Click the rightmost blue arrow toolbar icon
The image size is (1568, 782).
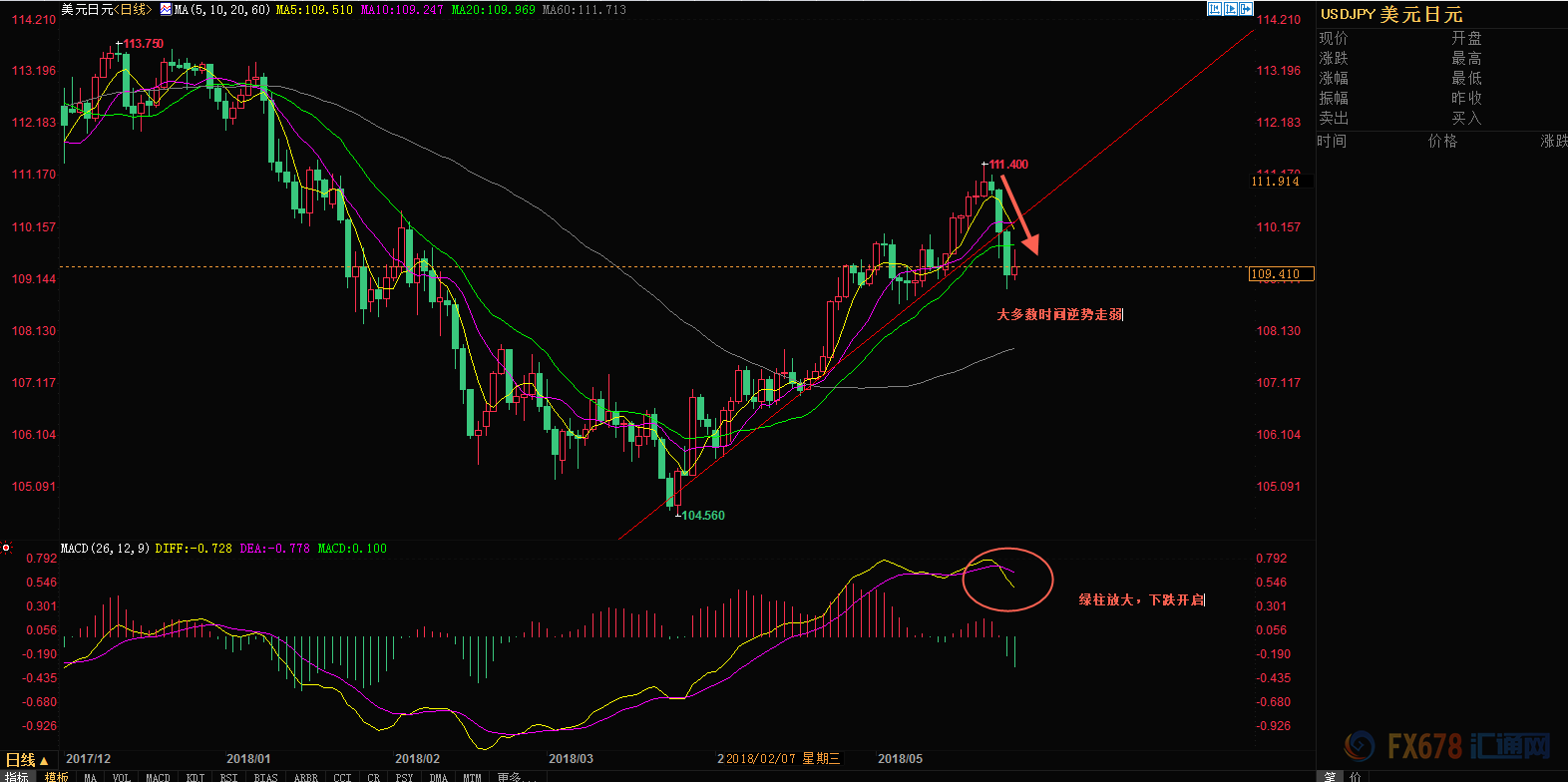[x=1246, y=9]
